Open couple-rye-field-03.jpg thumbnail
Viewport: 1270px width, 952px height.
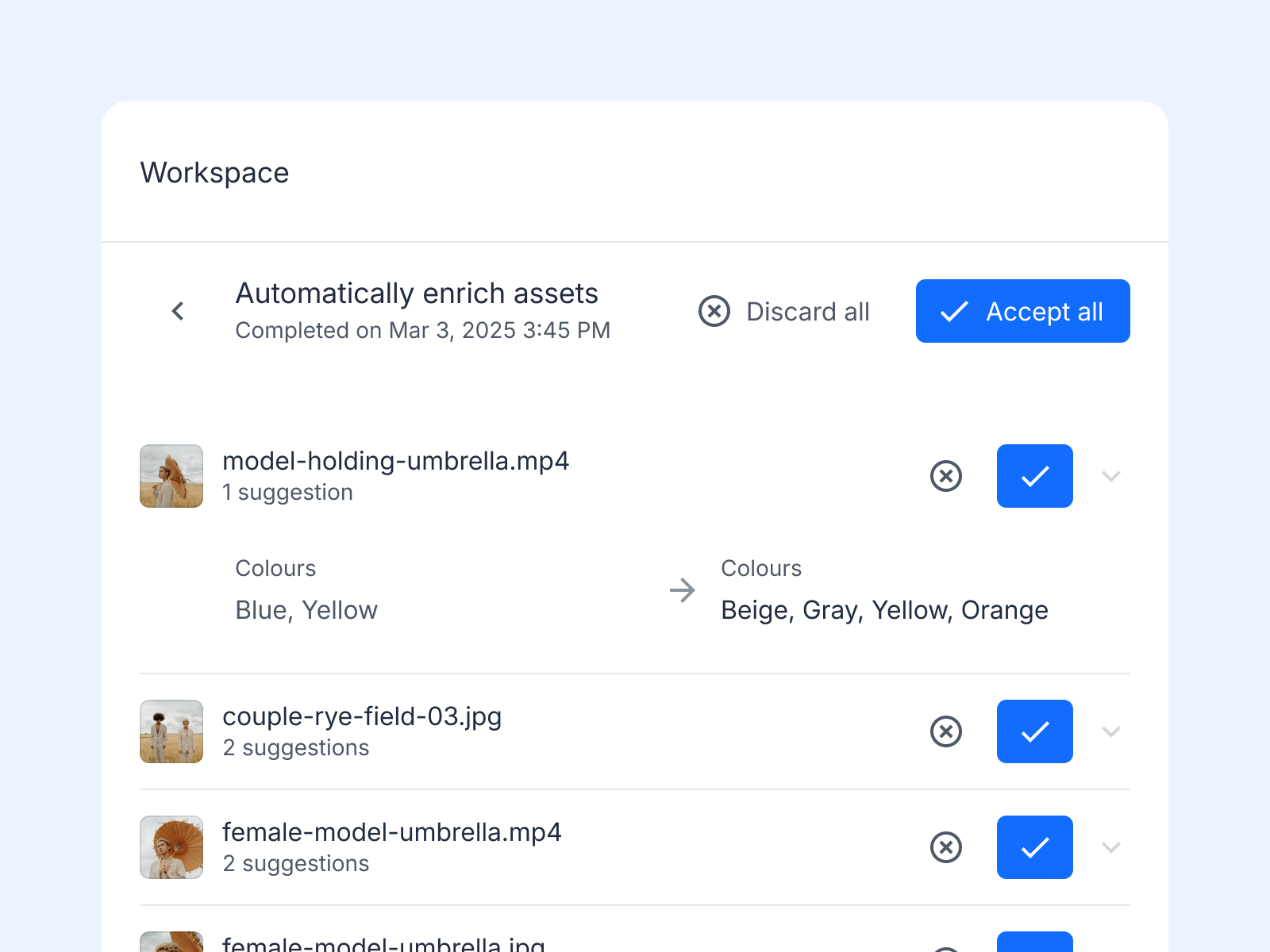click(171, 731)
